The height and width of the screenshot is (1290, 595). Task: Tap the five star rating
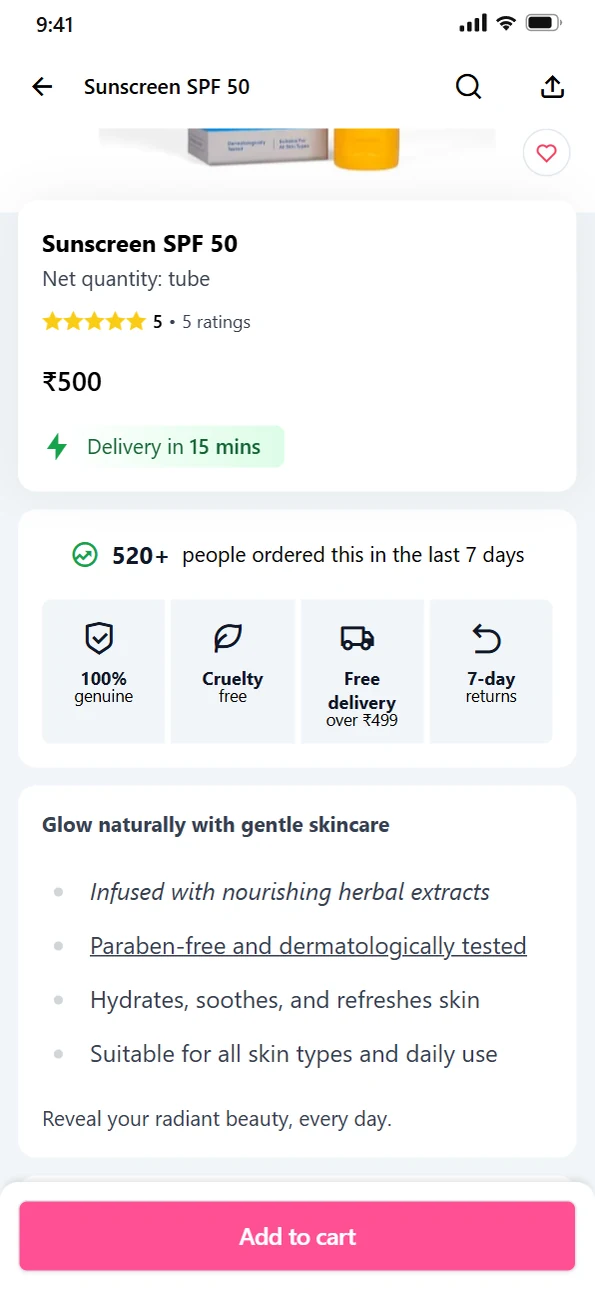94,322
